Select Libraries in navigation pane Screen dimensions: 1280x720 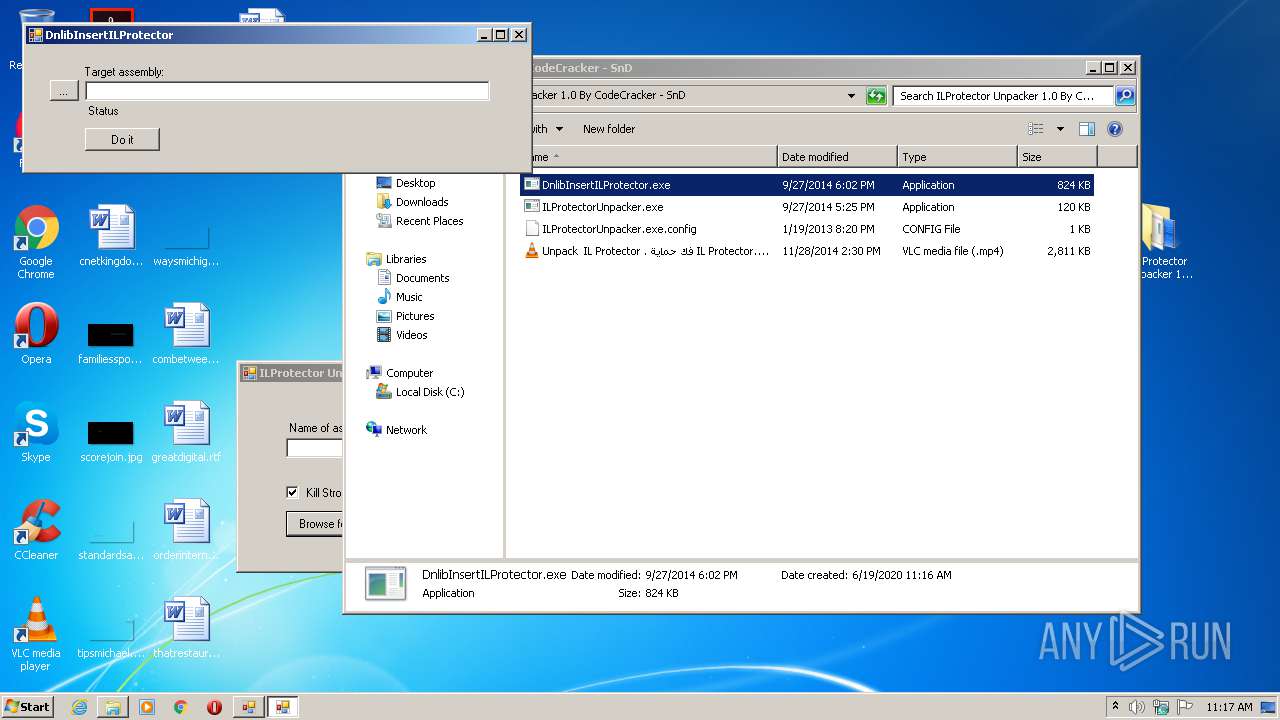(x=406, y=259)
